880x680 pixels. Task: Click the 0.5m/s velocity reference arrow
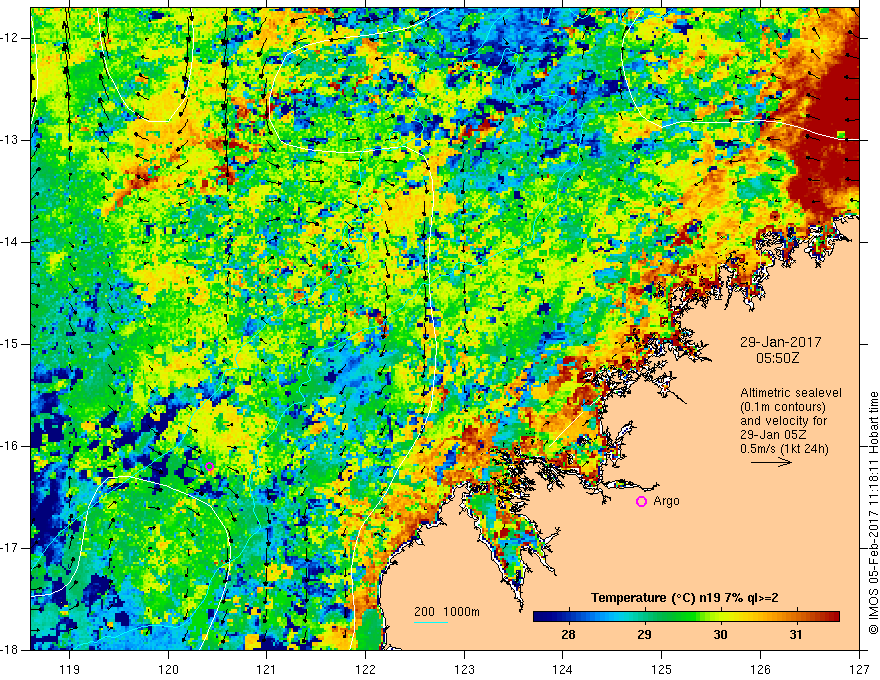click(x=771, y=463)
